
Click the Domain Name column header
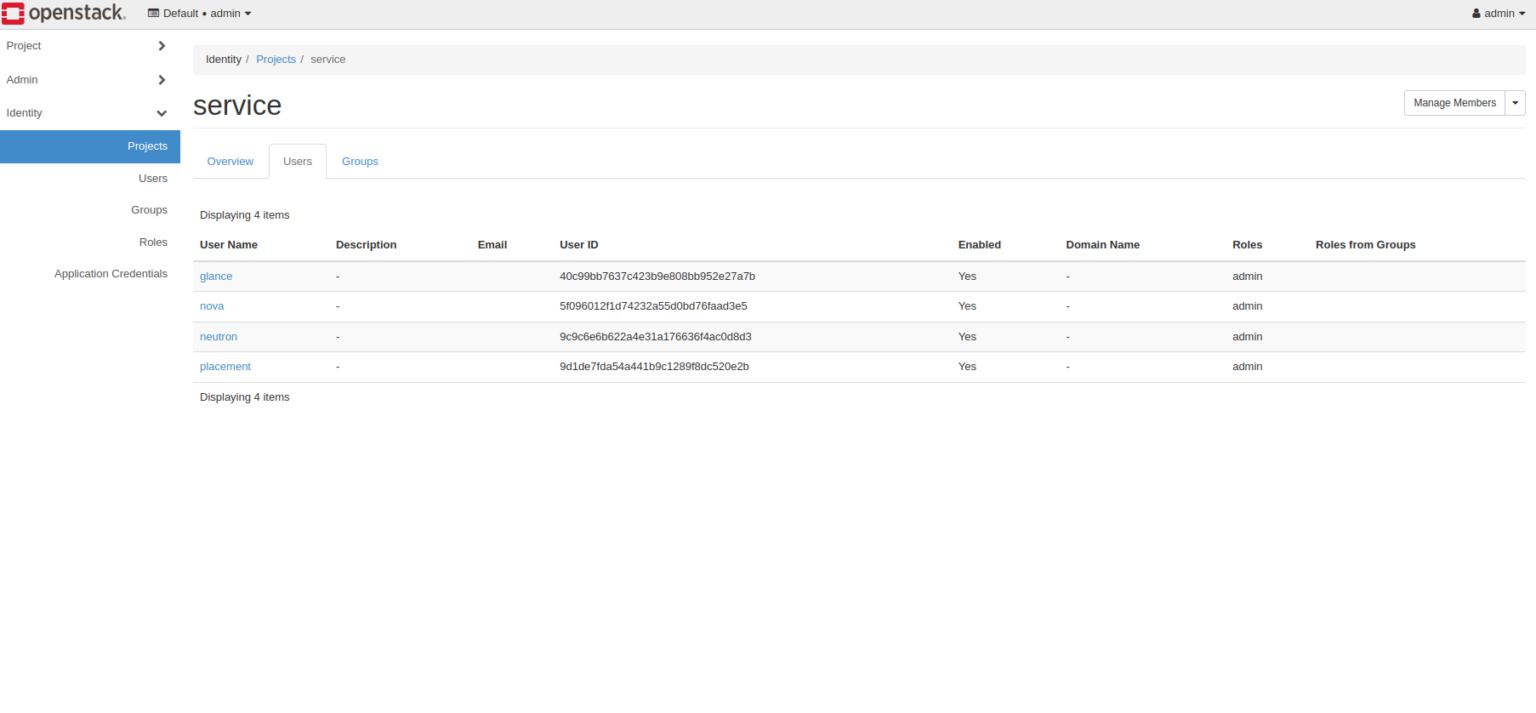(1103, 245)
